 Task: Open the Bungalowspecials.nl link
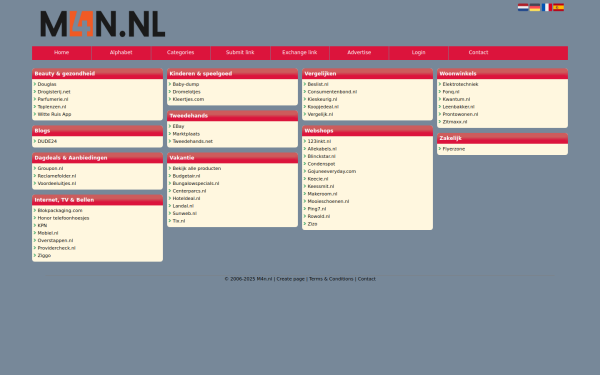pyautogui.click(x=196, y=183)
